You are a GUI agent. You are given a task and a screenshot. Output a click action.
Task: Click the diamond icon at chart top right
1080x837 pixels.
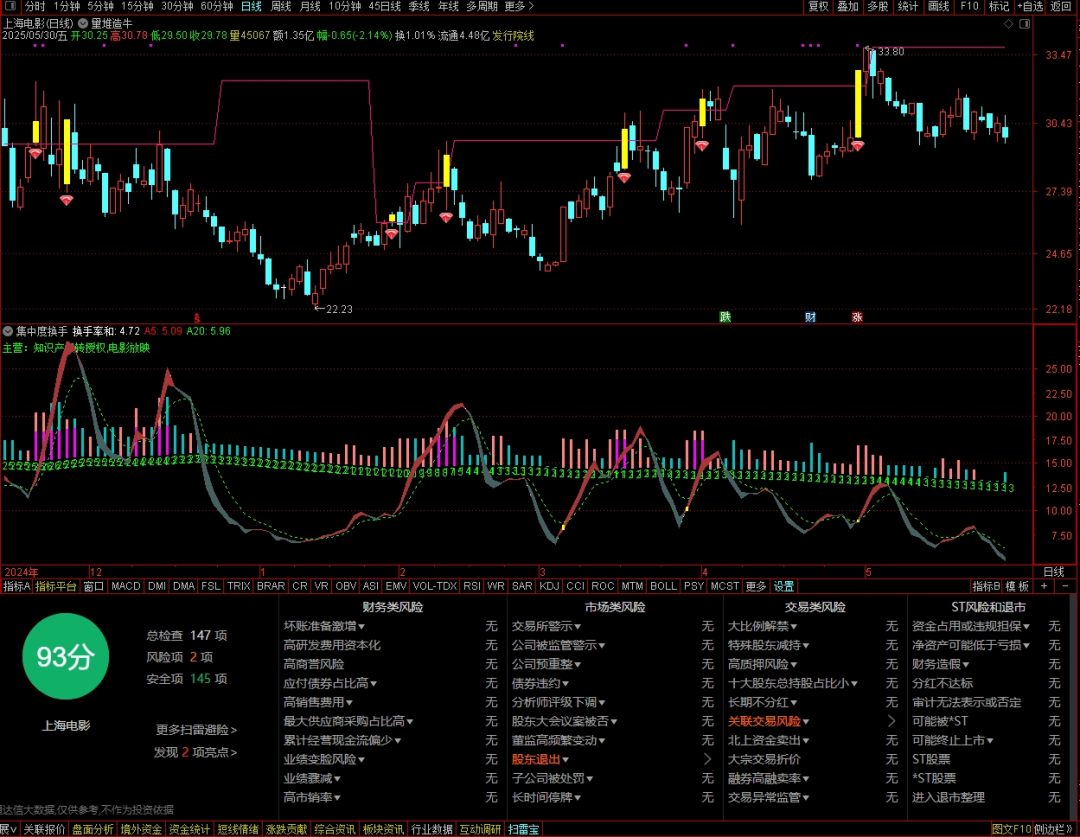click(x=1008, y=24)
